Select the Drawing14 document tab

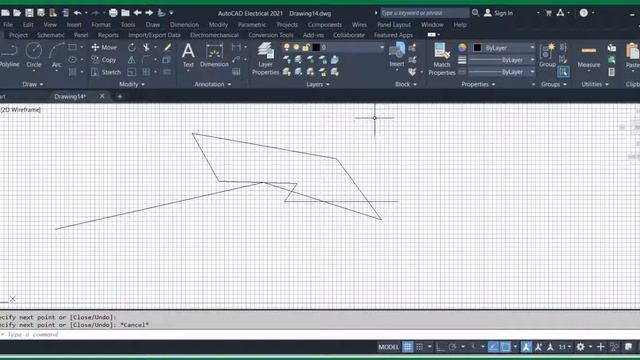click(70, 96)
